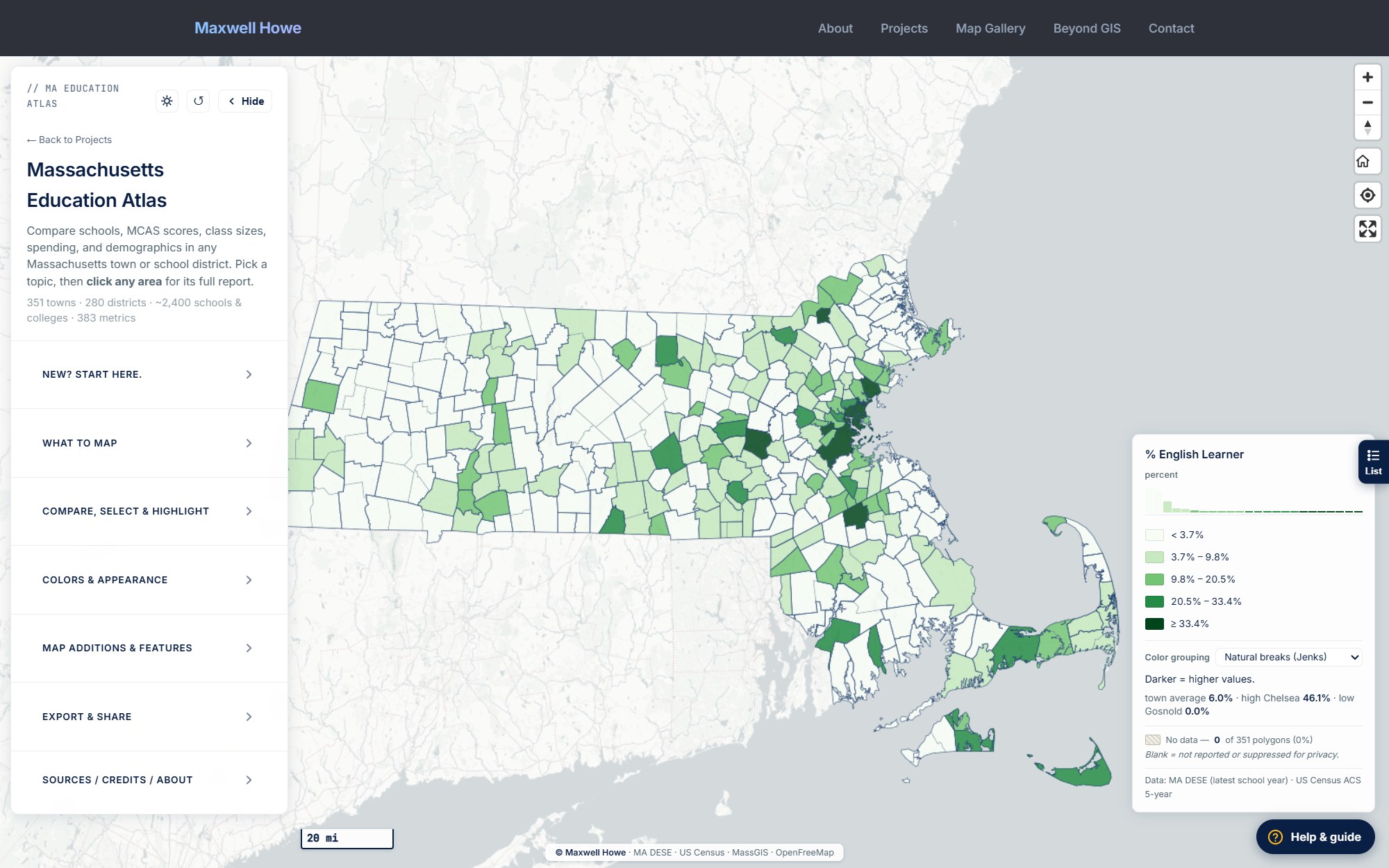
Task: Click the Maxwell Howe site logo
Action: coord(248,28)
